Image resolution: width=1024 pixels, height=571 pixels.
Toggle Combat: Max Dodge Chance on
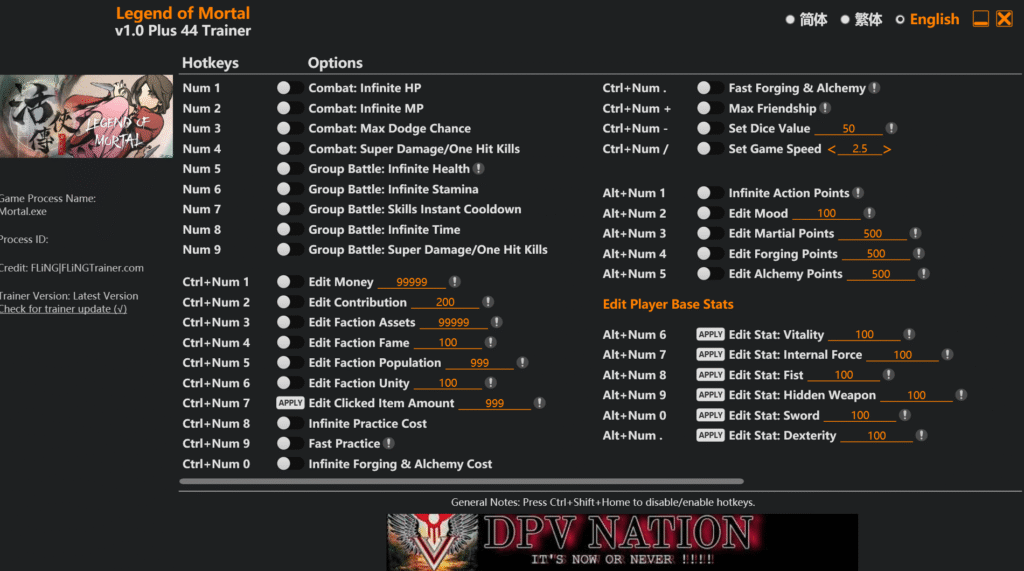tap(290, 128)
